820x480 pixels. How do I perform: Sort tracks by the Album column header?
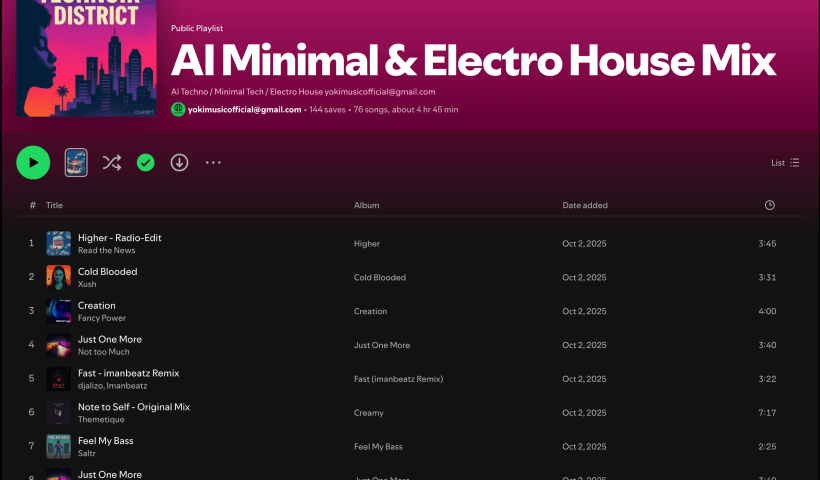tap(366, 205)
